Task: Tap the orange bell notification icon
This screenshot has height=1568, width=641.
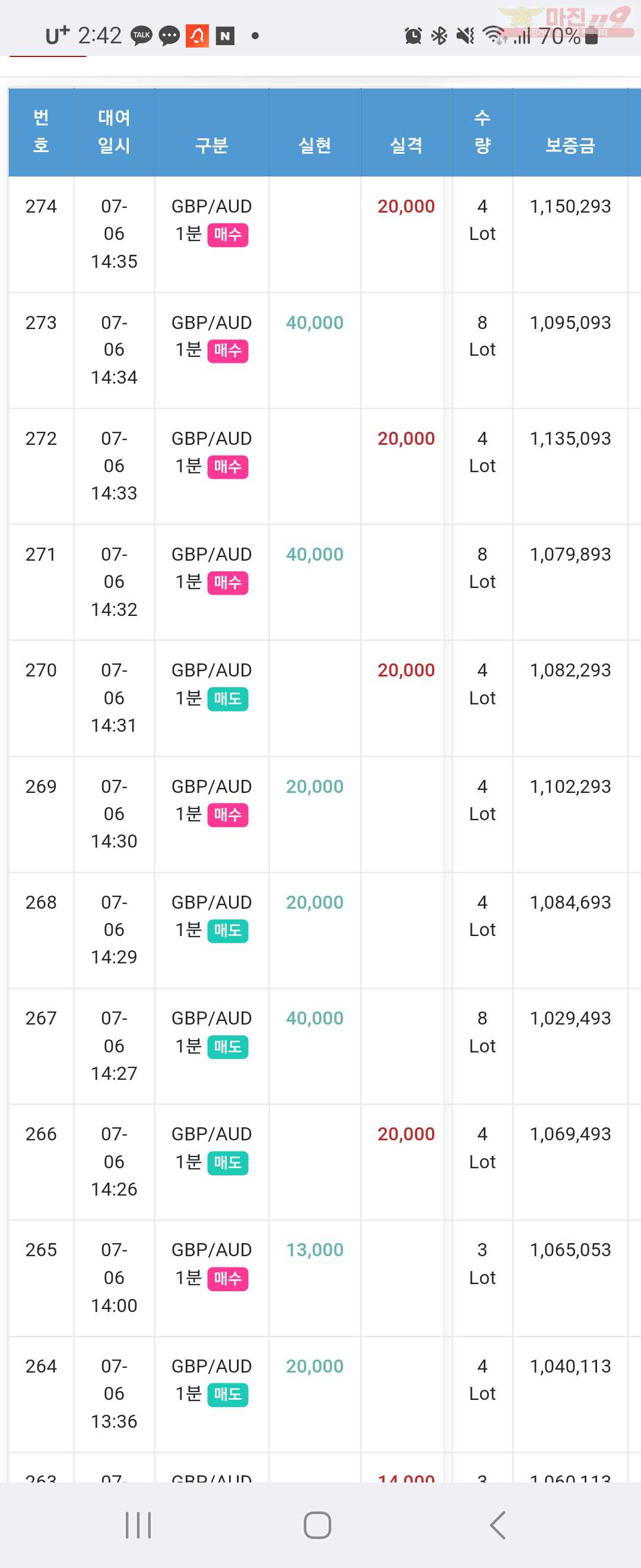Action: tap(197, 36)
